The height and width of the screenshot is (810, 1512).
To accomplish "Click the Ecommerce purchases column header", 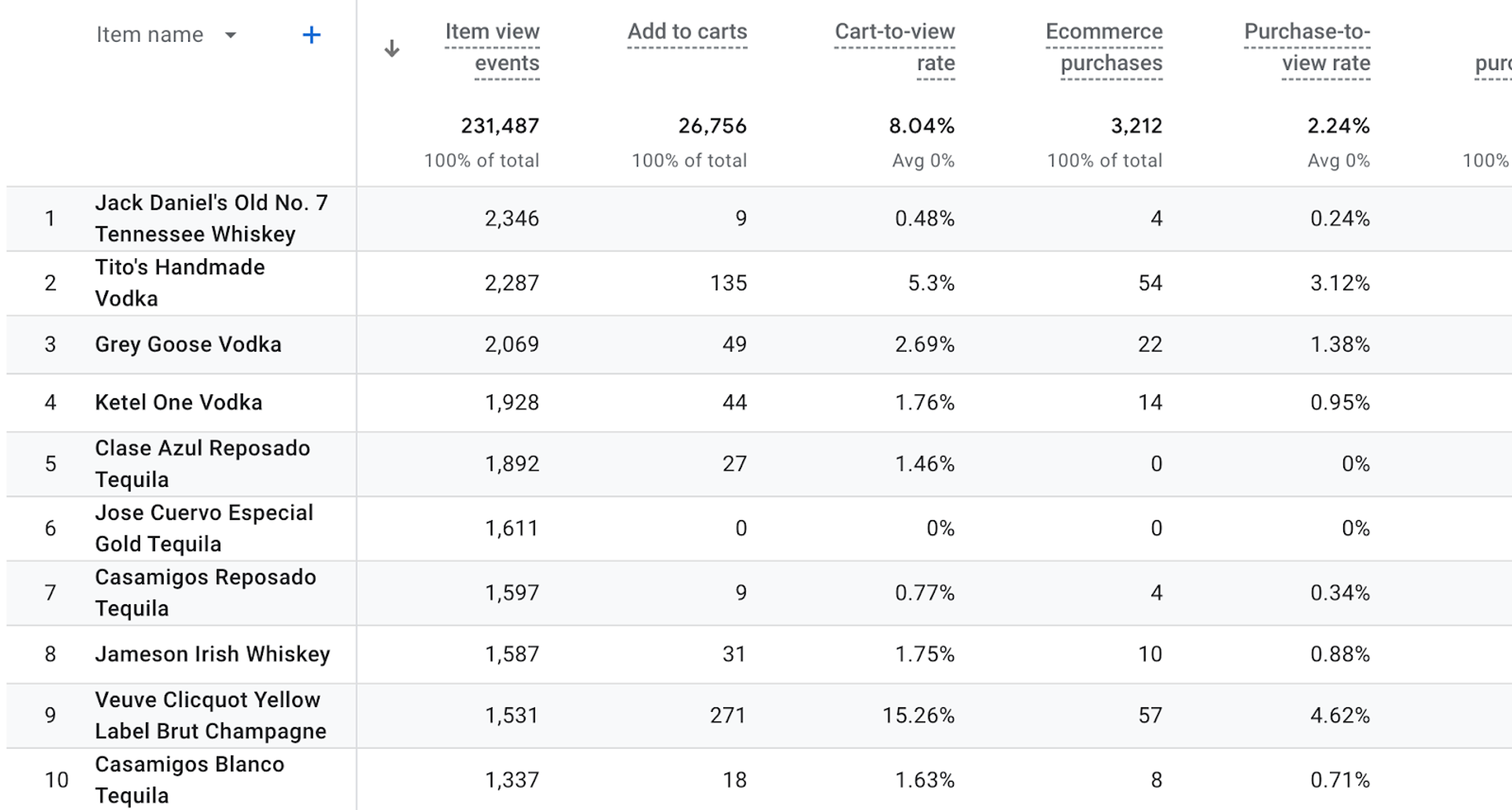I will pyautogui.click(x=1104, y=47).
